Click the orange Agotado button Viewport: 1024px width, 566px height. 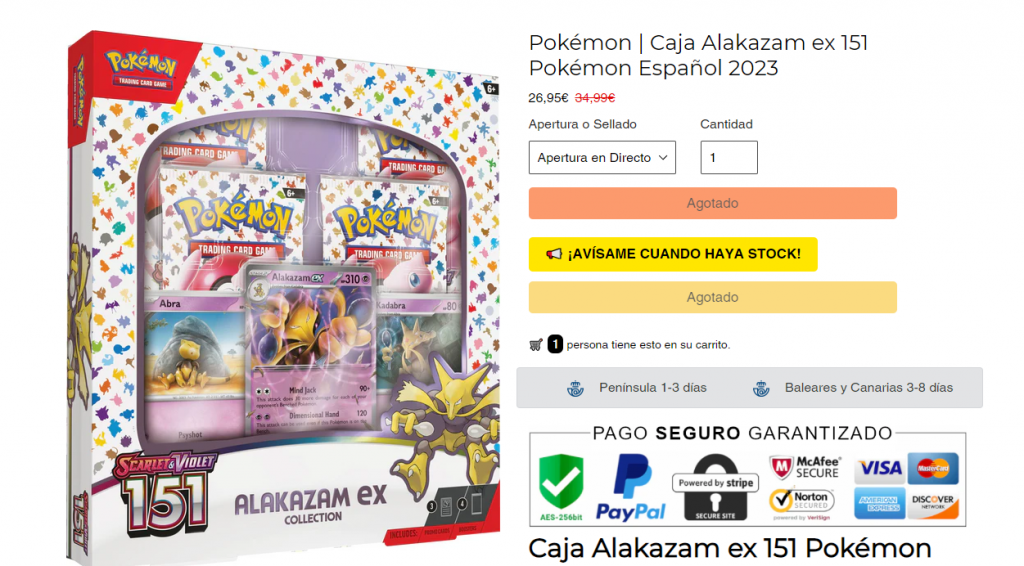coord(712,203)
